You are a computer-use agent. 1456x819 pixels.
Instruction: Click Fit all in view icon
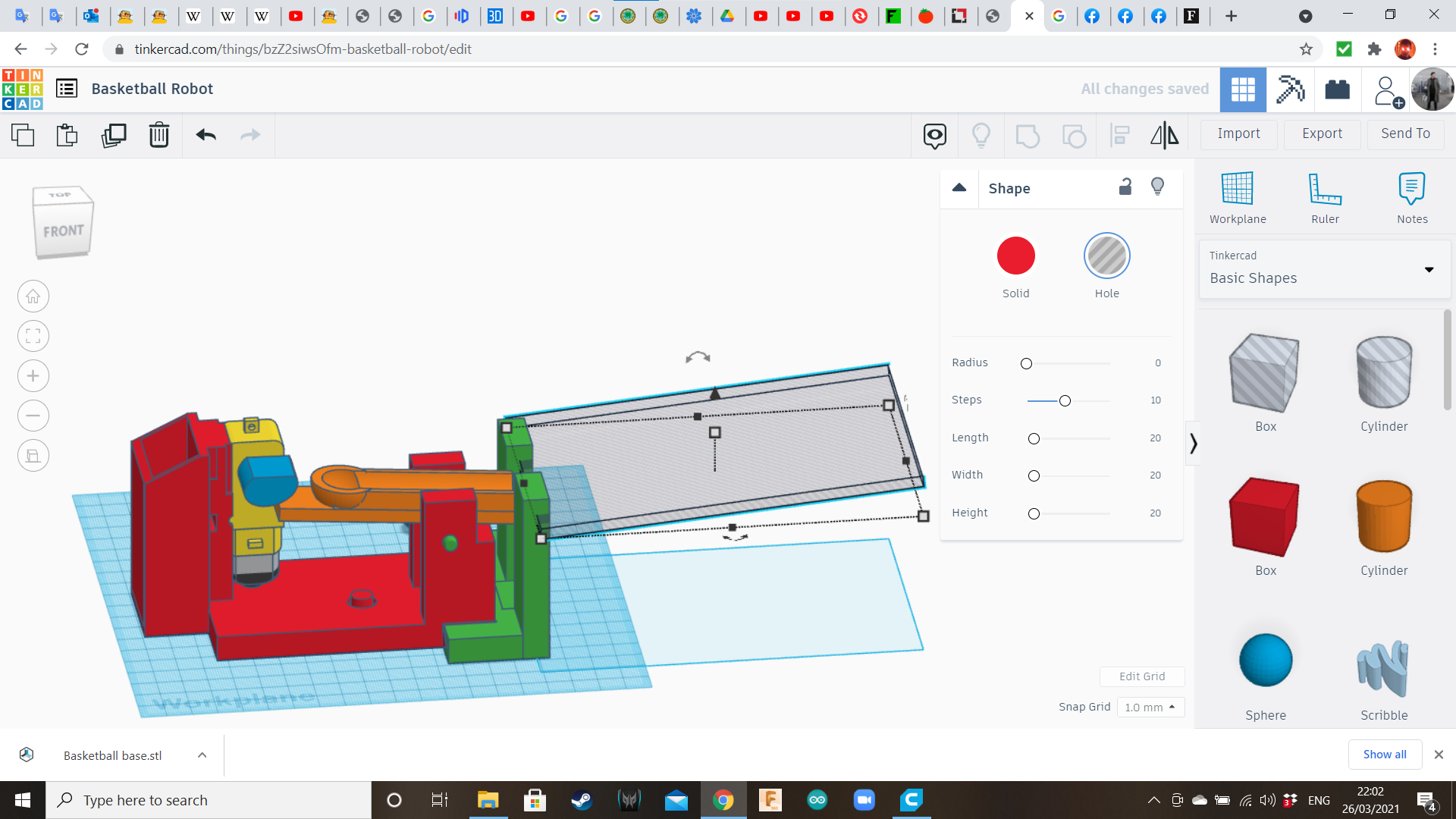[33, 336]
